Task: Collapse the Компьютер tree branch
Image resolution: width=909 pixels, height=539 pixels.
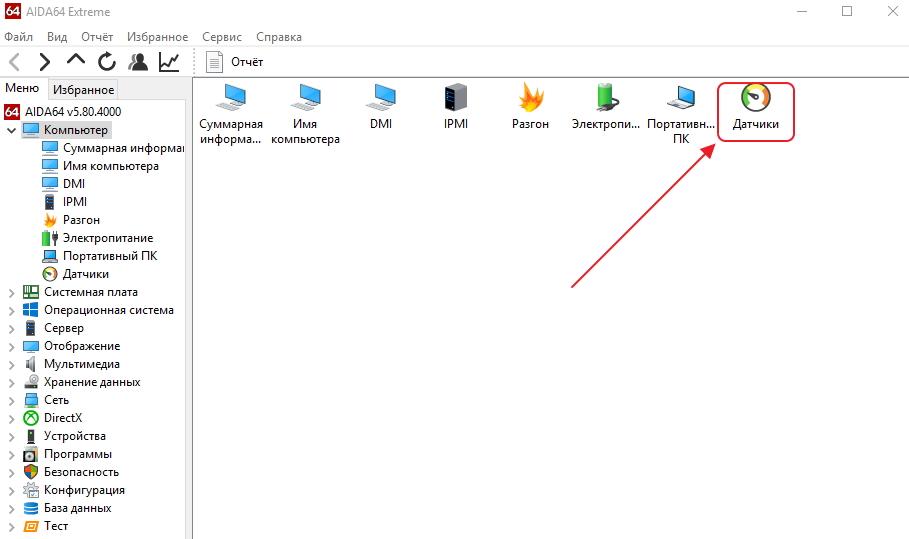Action: point(11,130)
